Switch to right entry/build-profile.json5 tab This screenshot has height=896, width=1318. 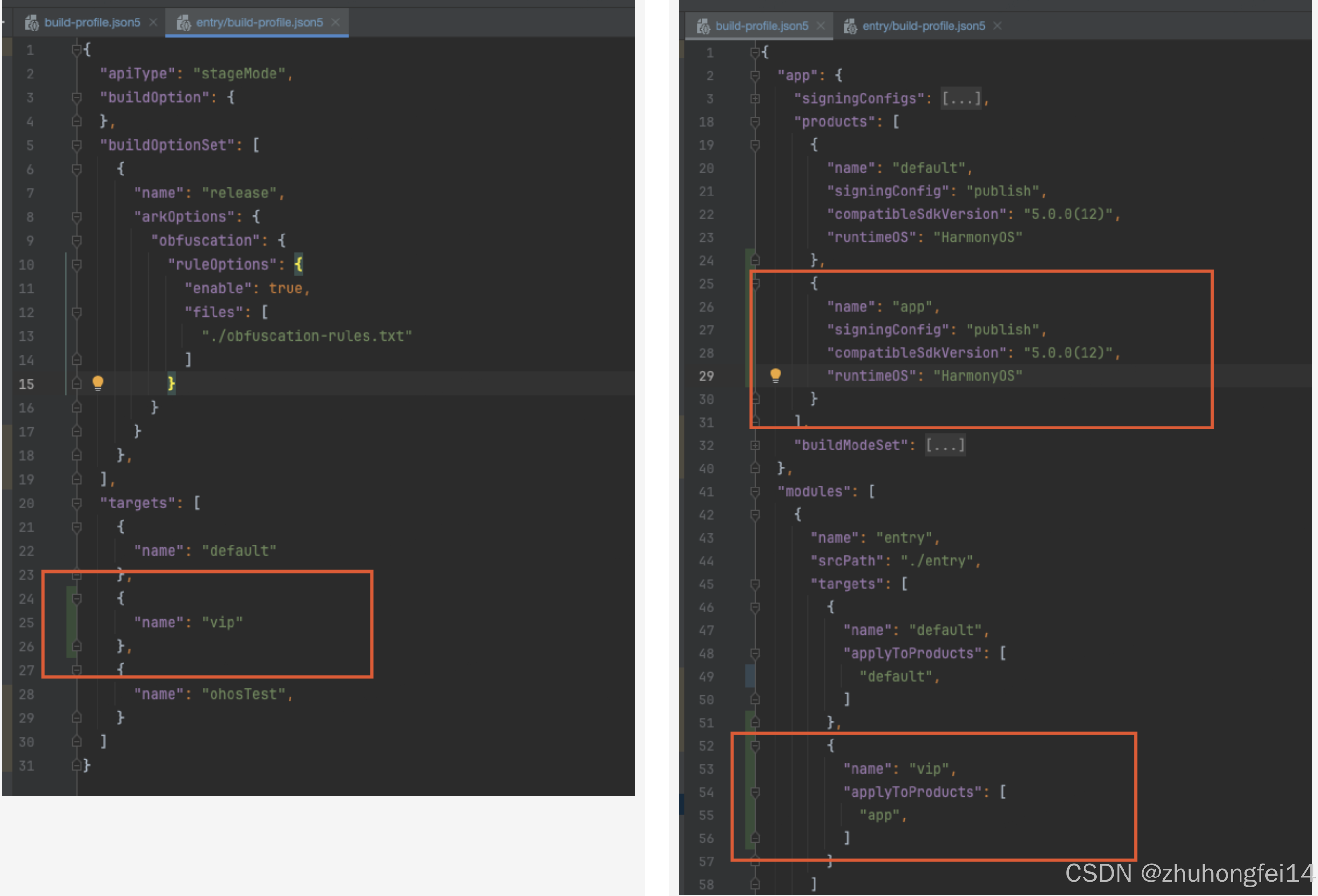click(923, 26)
